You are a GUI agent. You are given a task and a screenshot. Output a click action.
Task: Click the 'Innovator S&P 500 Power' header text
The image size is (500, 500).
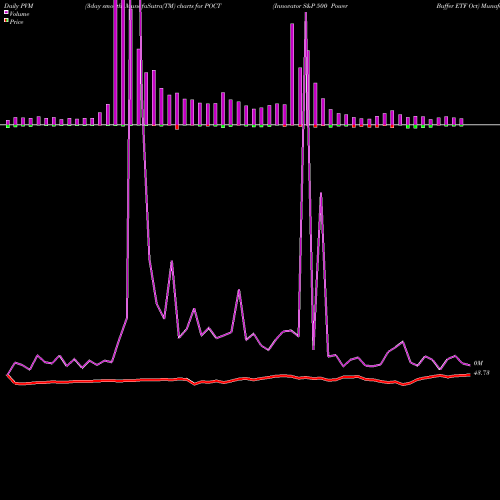pos(310,6)
